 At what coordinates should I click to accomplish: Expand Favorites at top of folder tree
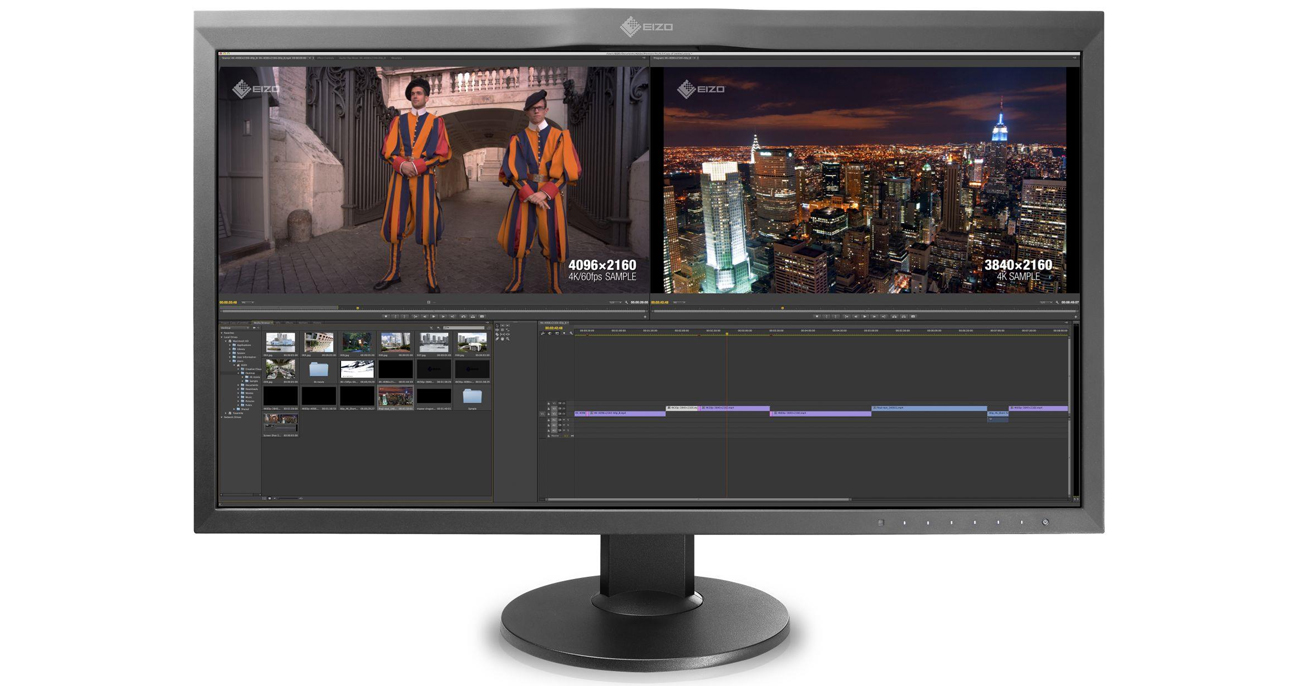coord(222,333)
